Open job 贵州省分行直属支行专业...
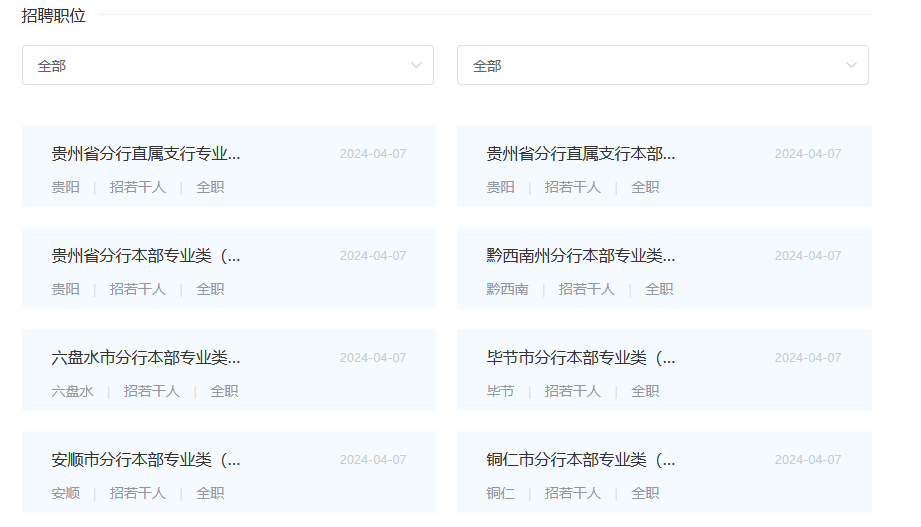The image size is (921, 527). (146, 154)
